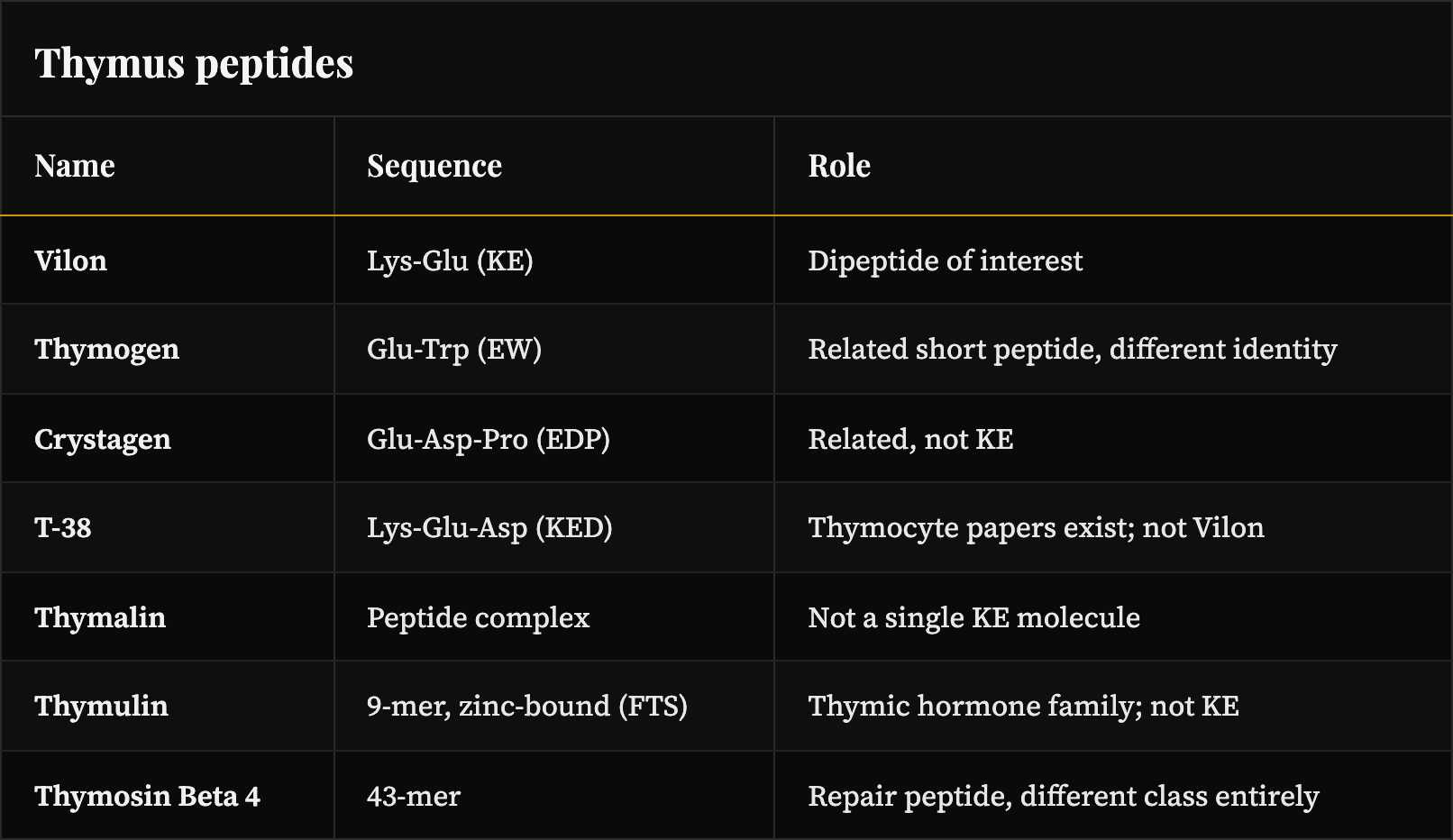Click the Lys-Glu-Asp (KED) sequence cell

(554, 527)
